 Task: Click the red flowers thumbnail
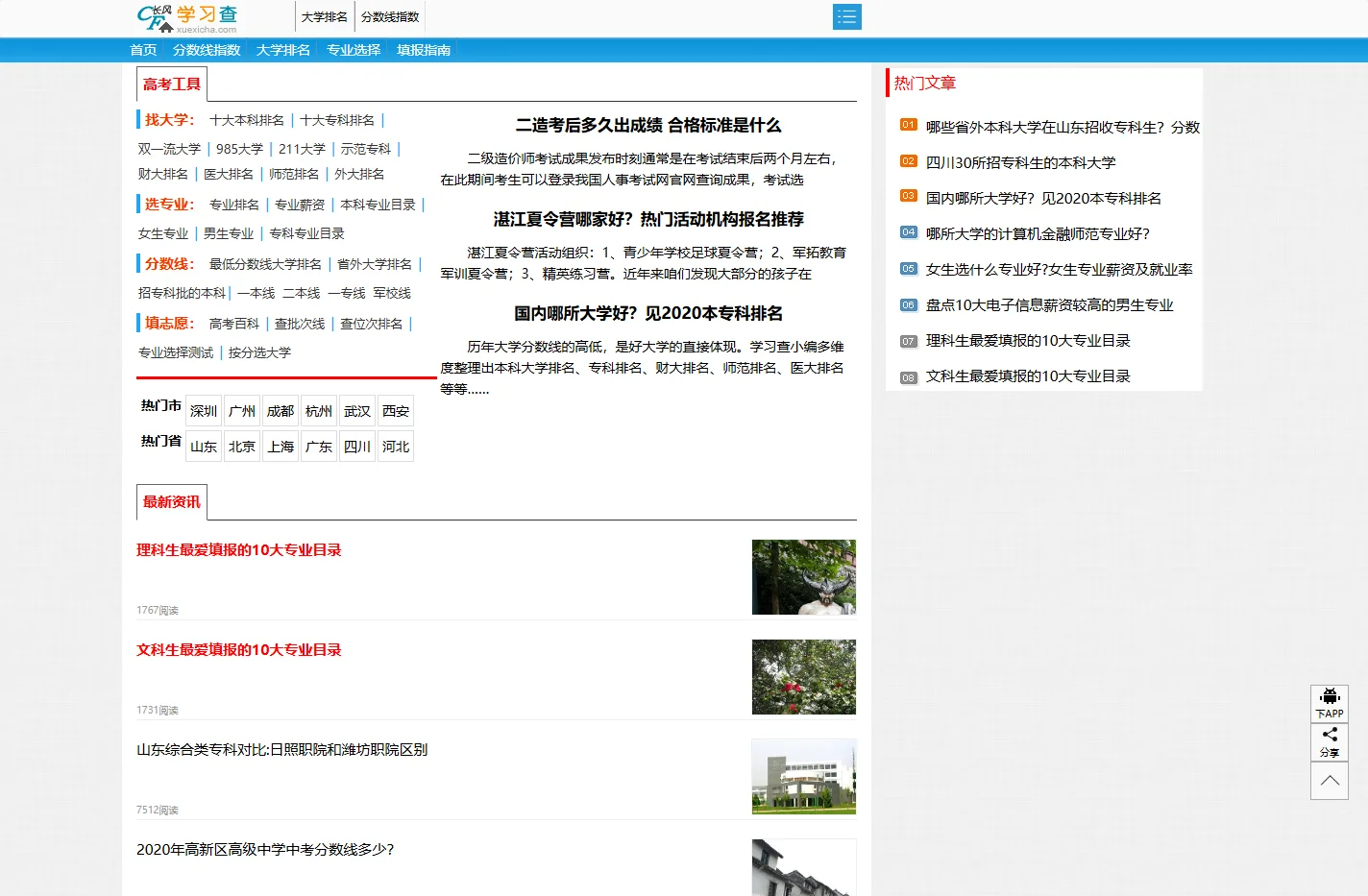pyautogui.click(x=804, y=677)
